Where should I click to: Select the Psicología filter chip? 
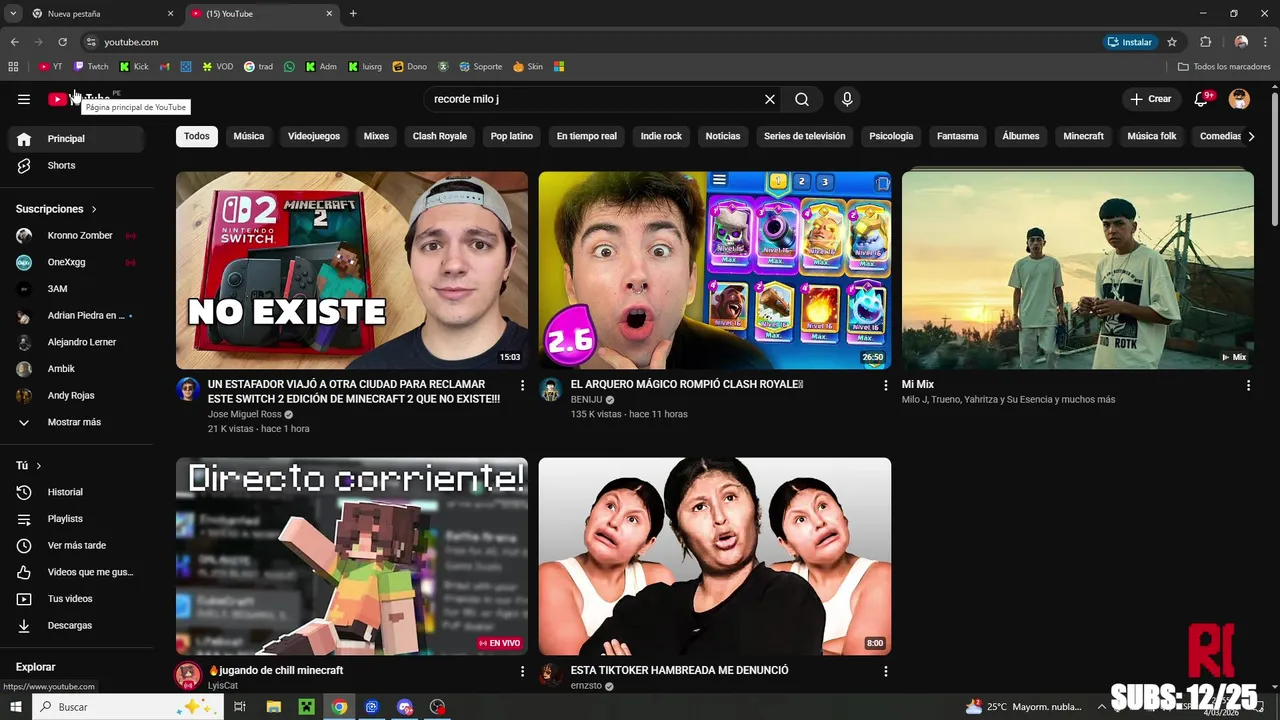click(891, 136)
